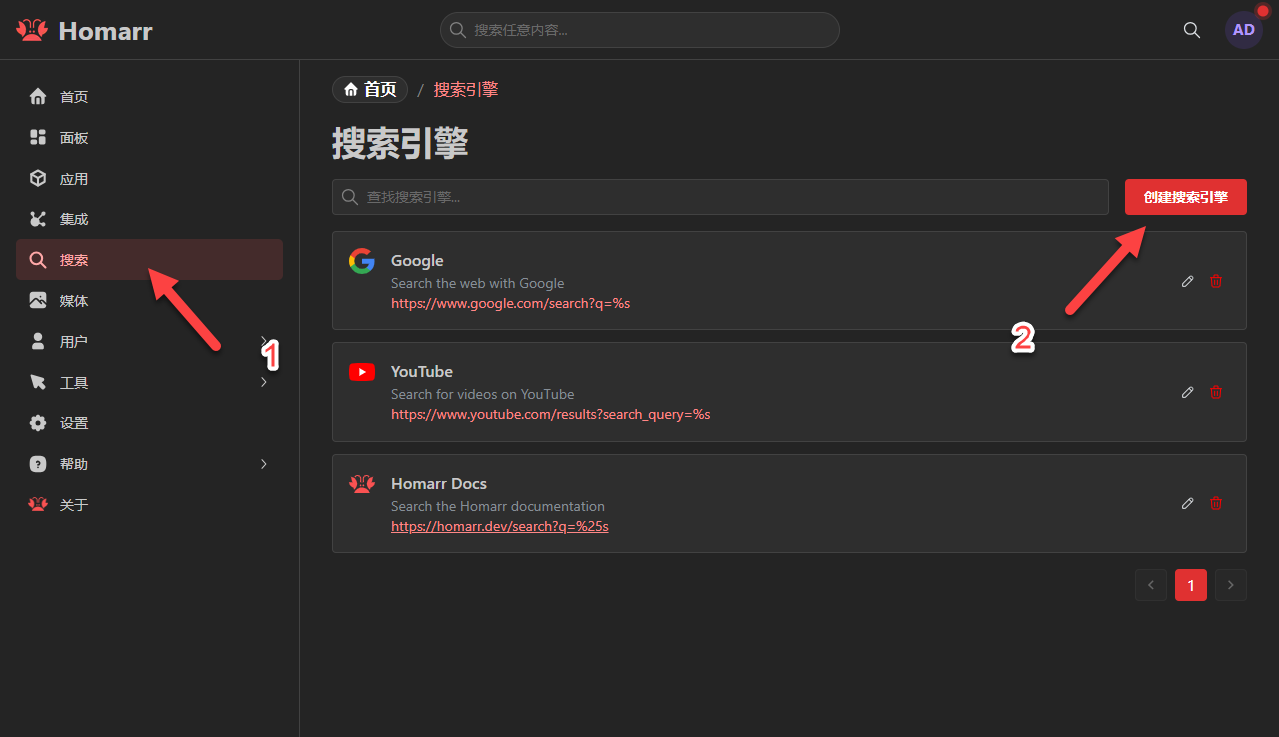Edit the Homarr Docs search engine
The height and width of the screenshot is (737, 1279).
(1187, 503)
